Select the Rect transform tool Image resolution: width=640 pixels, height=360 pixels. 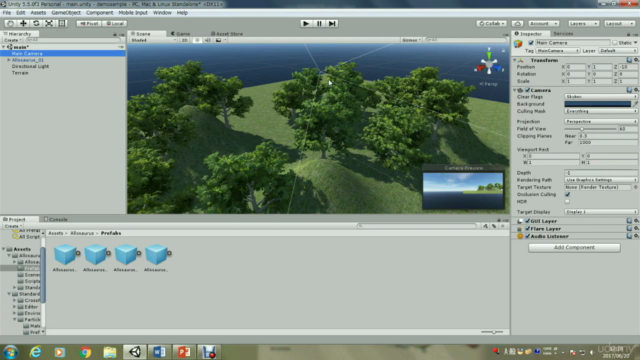pos(62,23)
